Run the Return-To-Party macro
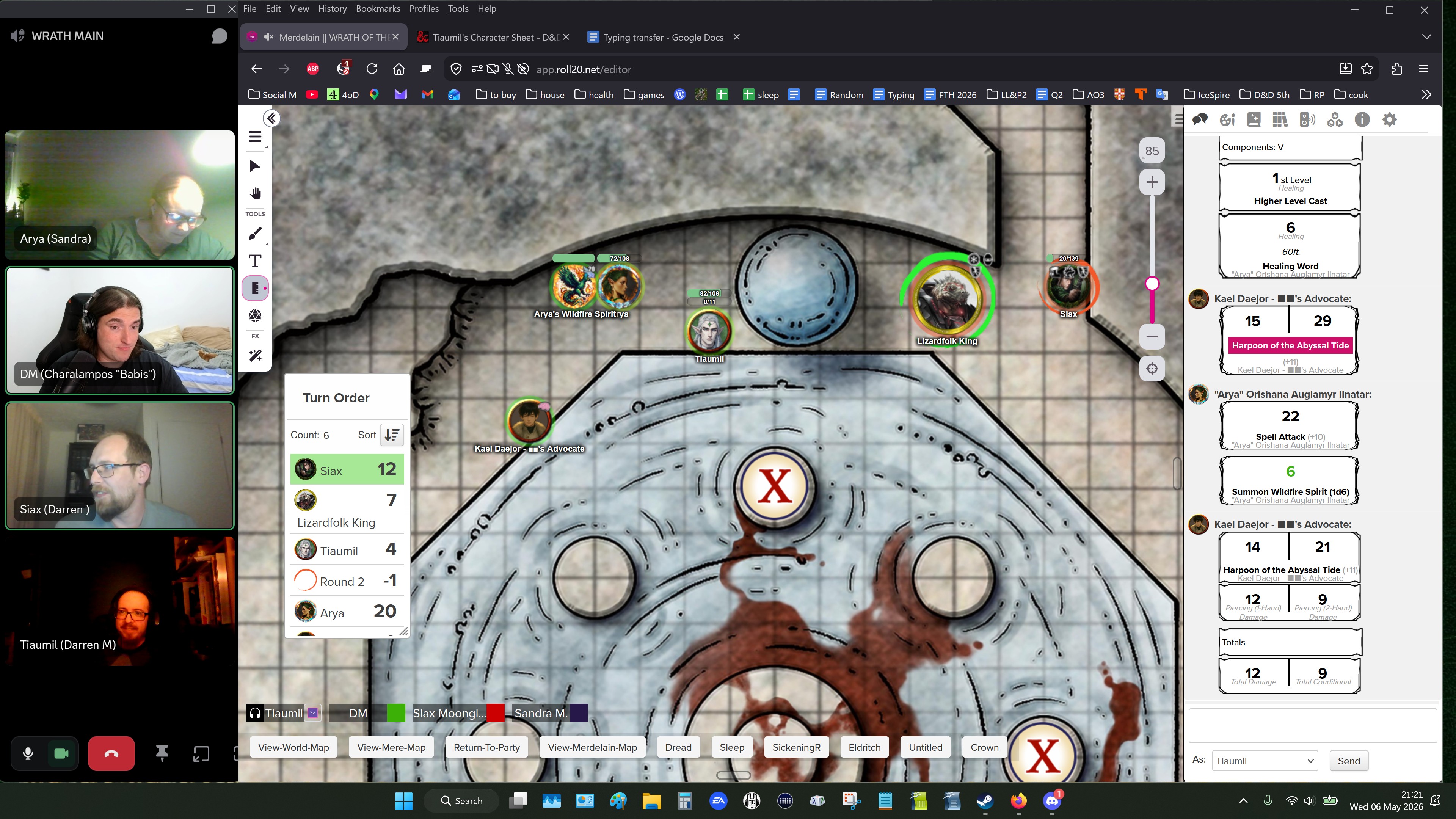The width and height of the screenshot is (1456, 819). (x=486, y=747)
